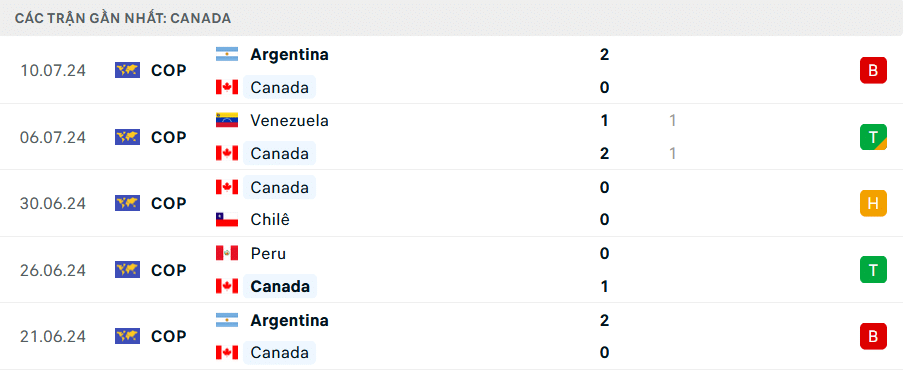This screenshot has height=375, width=904.
Task: Click the green T badge for Peru match
Action: pyautogui.click(x=873, y=269)
